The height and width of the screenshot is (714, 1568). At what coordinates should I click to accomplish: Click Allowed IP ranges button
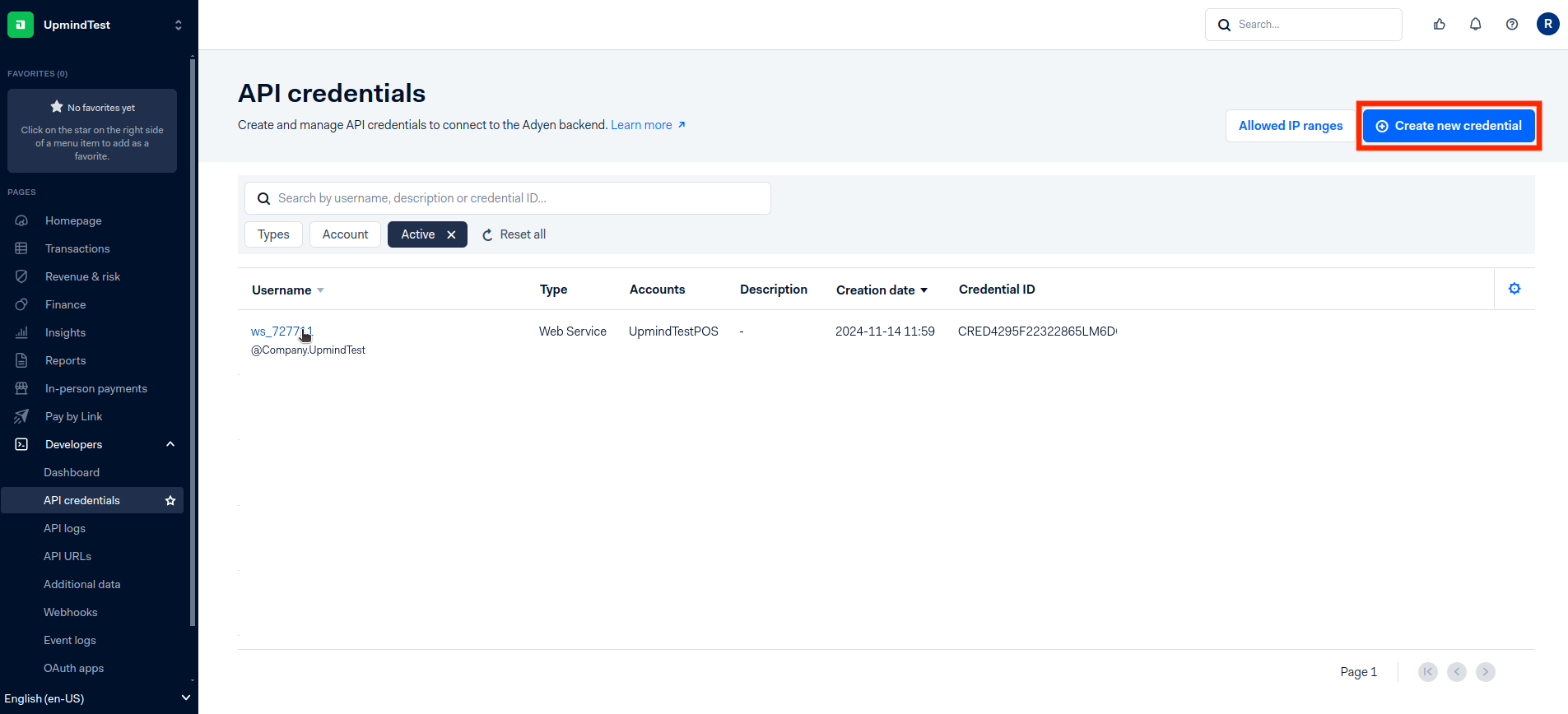[1291, 126]
